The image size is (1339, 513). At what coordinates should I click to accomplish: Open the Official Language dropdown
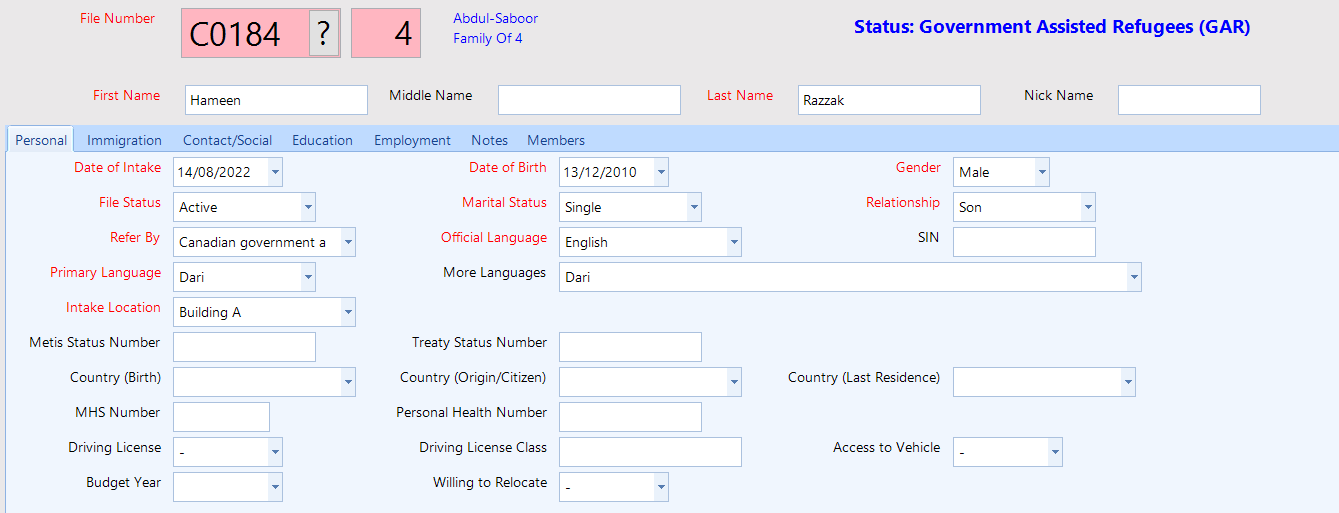point(734,242)
